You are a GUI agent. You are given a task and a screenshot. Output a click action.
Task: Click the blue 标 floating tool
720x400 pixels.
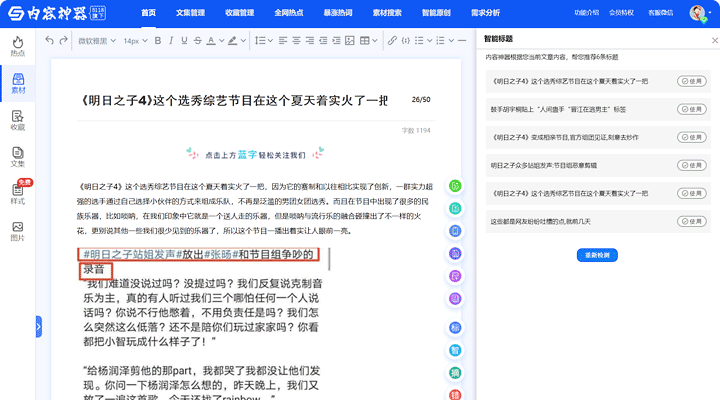coord(455,327)
